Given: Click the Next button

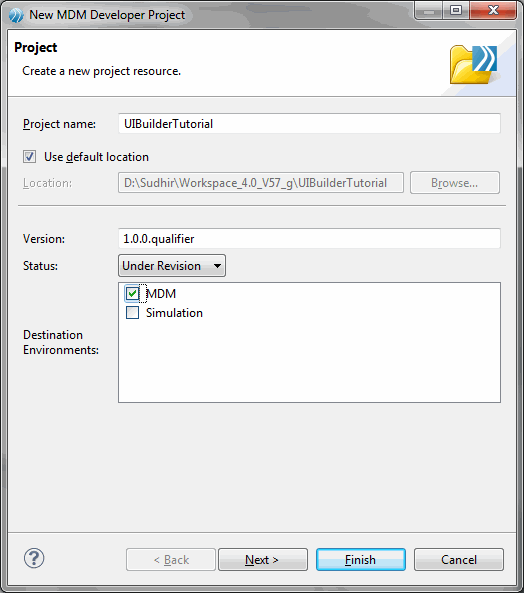Looking at the screenshot, I should (x=263, y=559).
